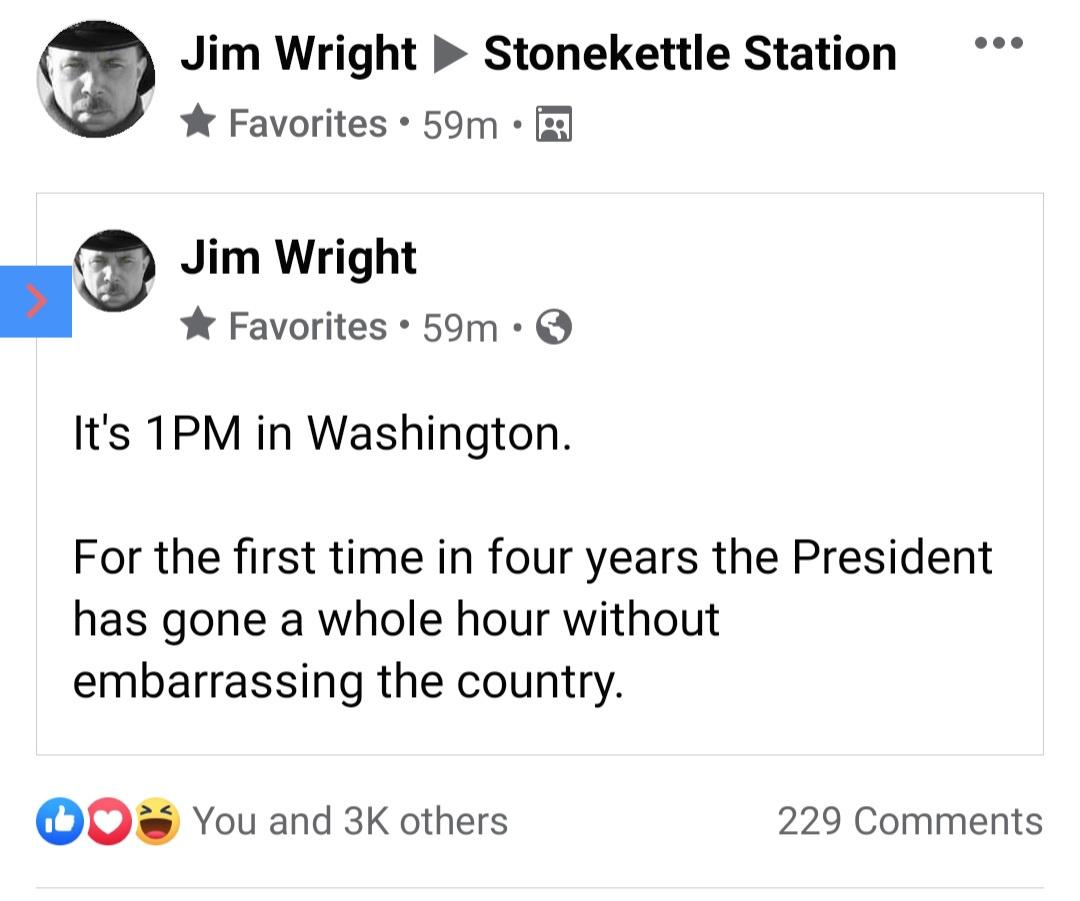Screen dimensions: 1080x901
Task: Click the large Jim Wright profile picture
Action: pyautogui.click(x=96, y=78)
